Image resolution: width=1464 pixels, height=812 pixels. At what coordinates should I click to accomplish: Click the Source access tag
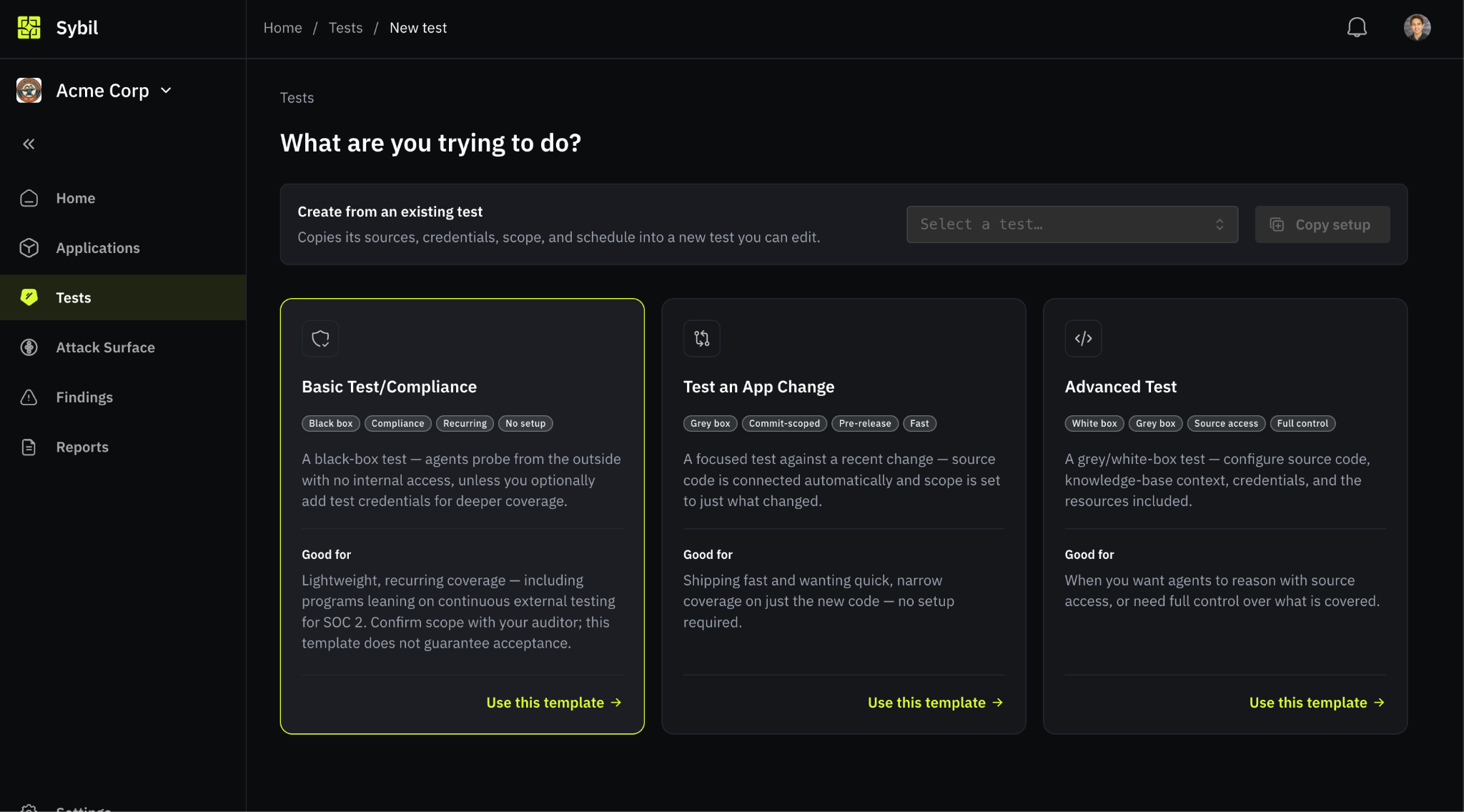(x=1226, y=423)
